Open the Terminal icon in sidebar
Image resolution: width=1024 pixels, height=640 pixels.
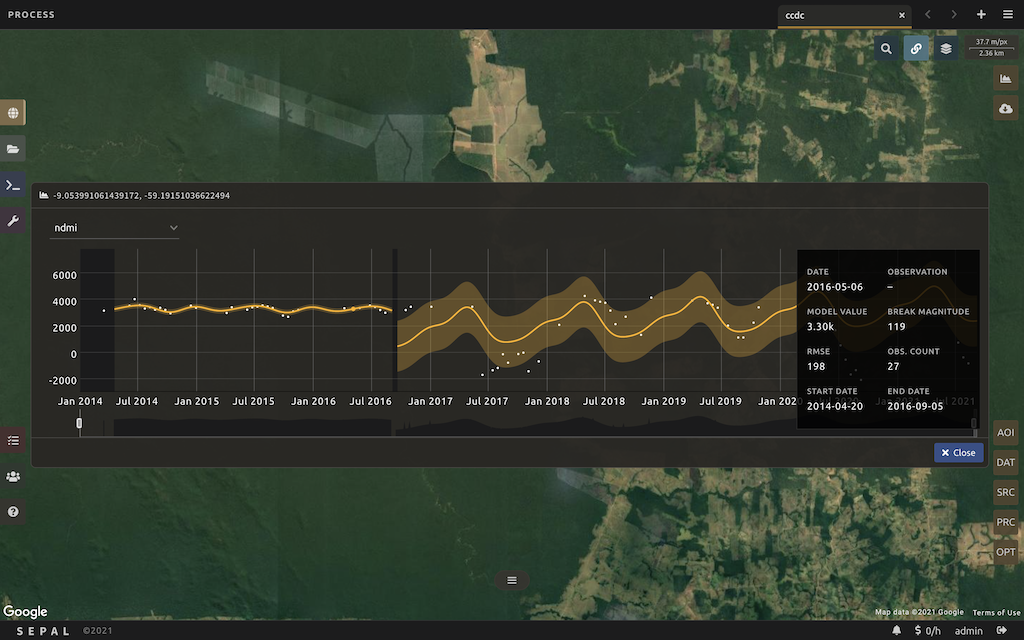(13, 185)
